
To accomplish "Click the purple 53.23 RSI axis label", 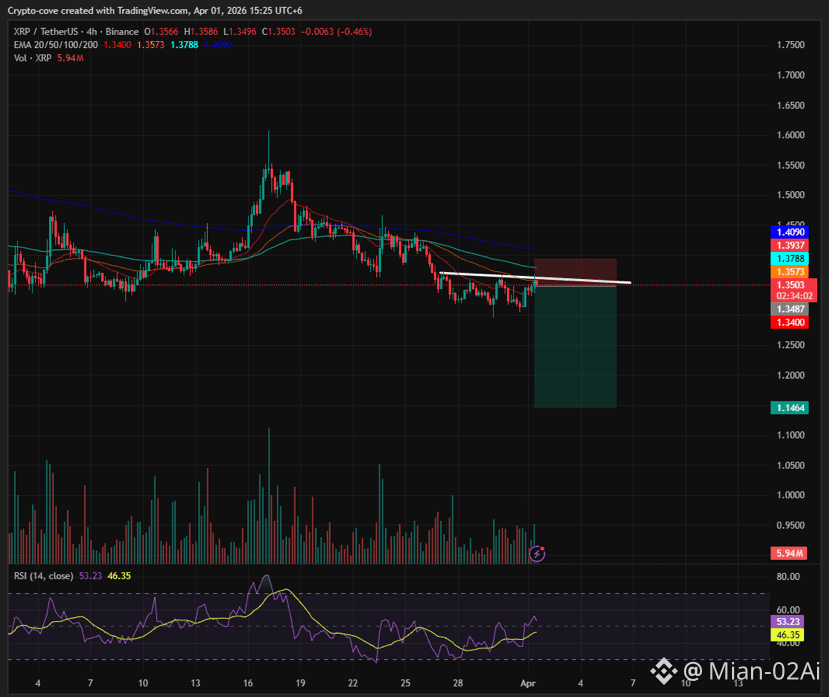I will click(788, 622).
